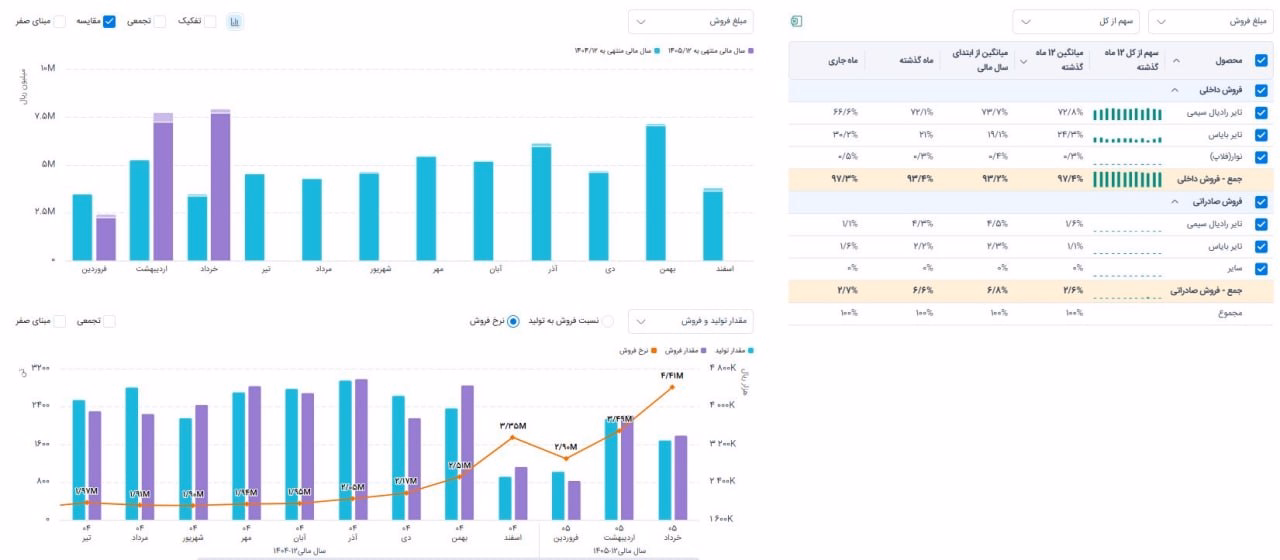The height and width of the screenshot is (560, 1280).
Task: Click the بهمن blue sales bar
Action: click(x=656, y=193)
